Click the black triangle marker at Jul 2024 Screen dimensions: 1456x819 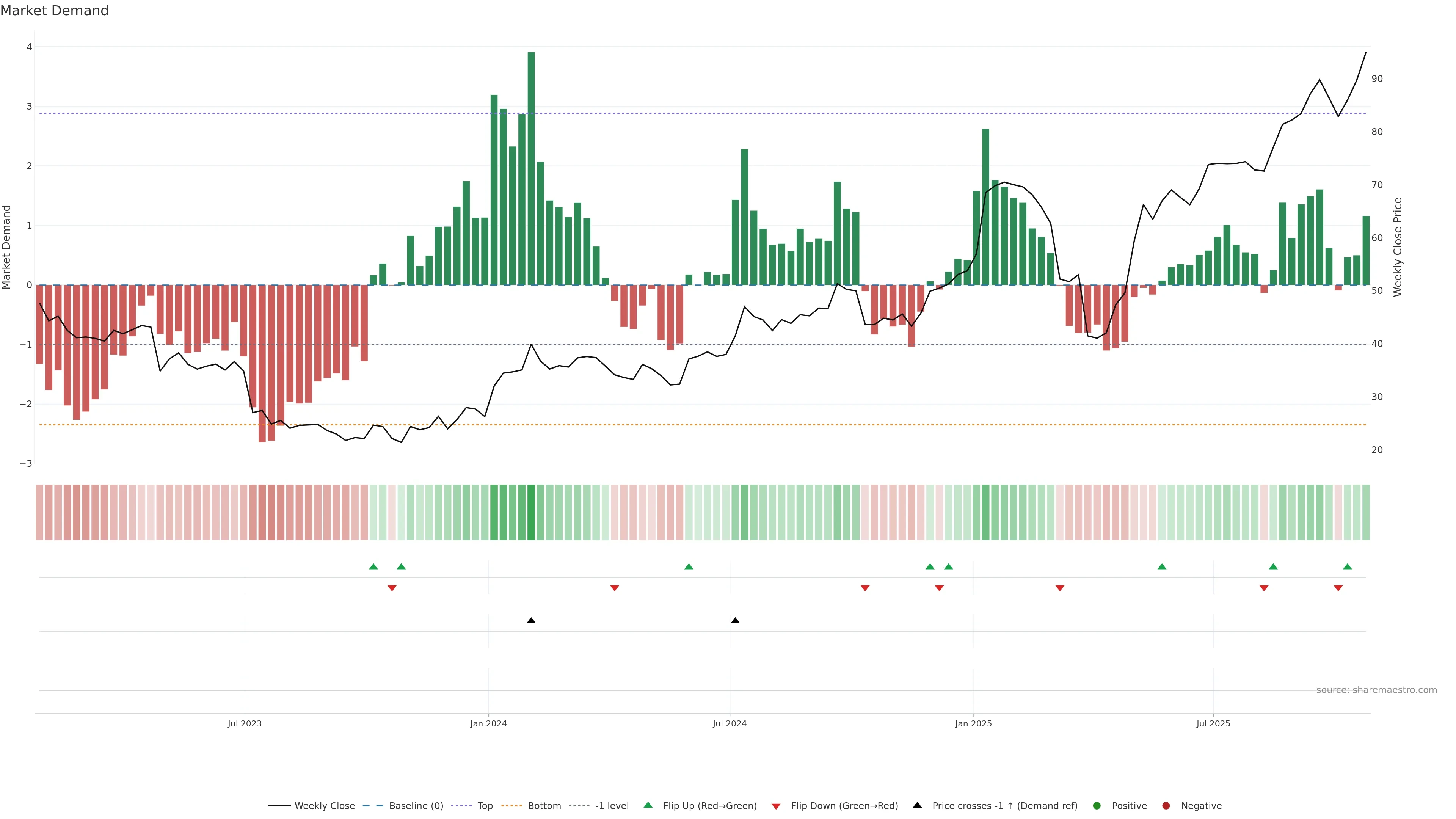[x=735, y=621]
